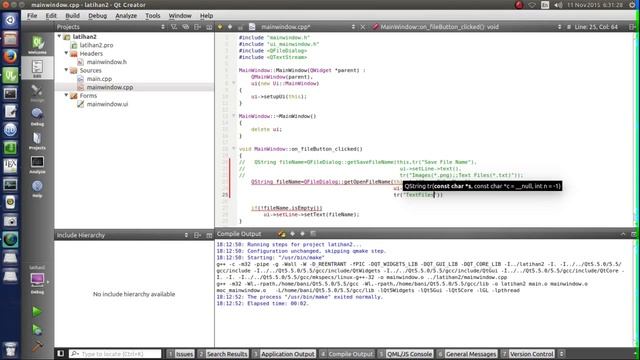Open the Welcome mode
Screen dimensions: 640x360
coord(37,44)
